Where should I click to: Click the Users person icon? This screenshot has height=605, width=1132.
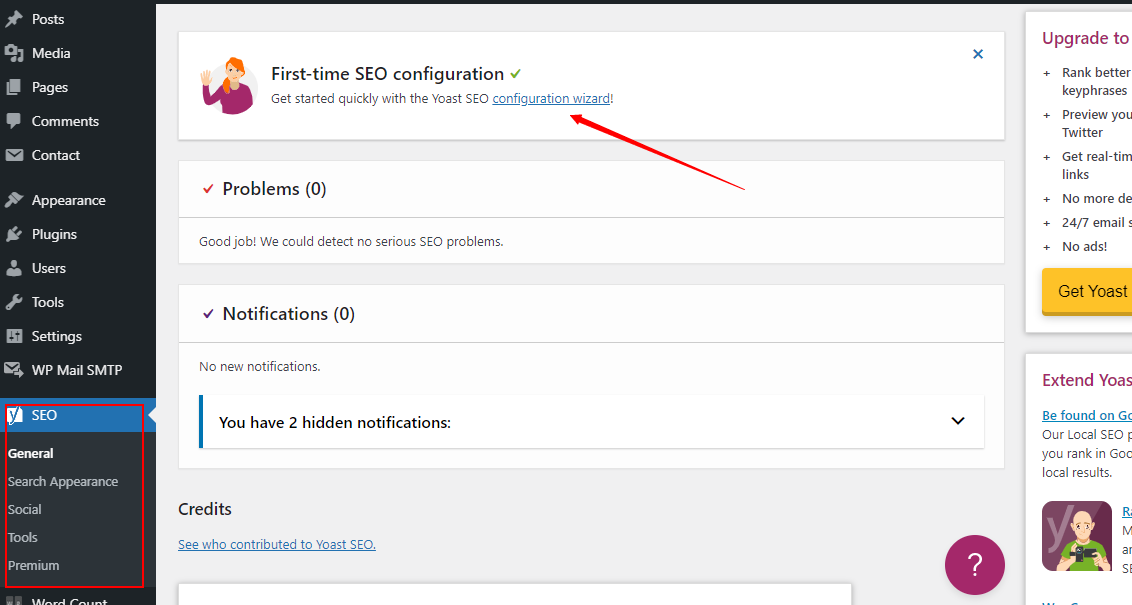coord(14,268)
